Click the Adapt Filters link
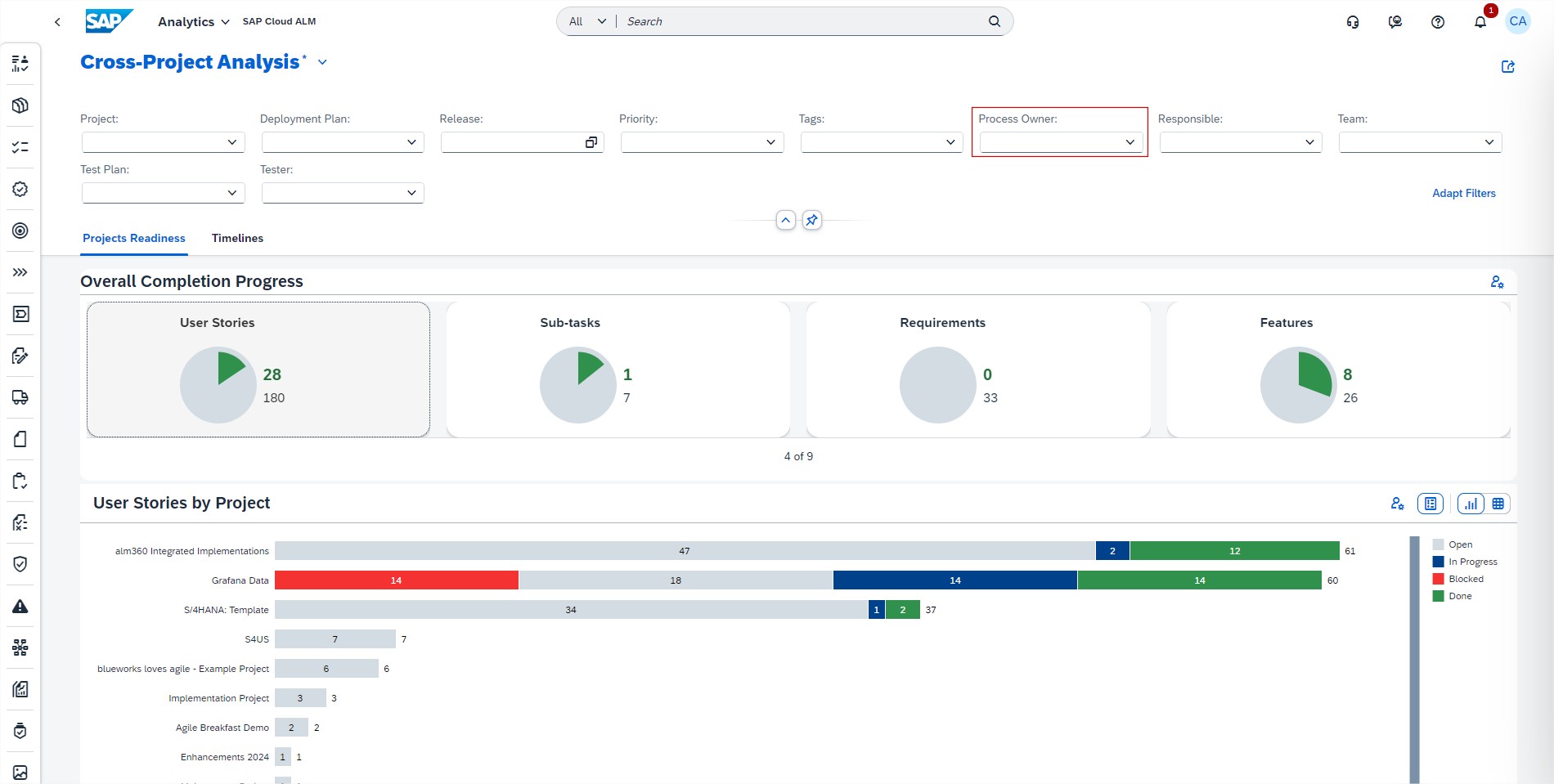 1463,193
